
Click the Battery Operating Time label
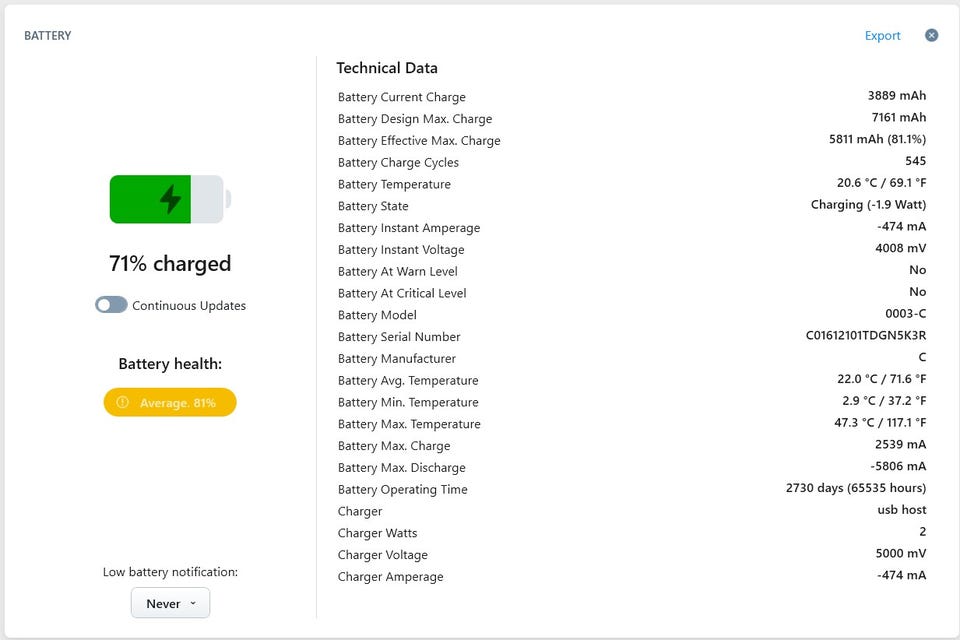pos(402,490)
